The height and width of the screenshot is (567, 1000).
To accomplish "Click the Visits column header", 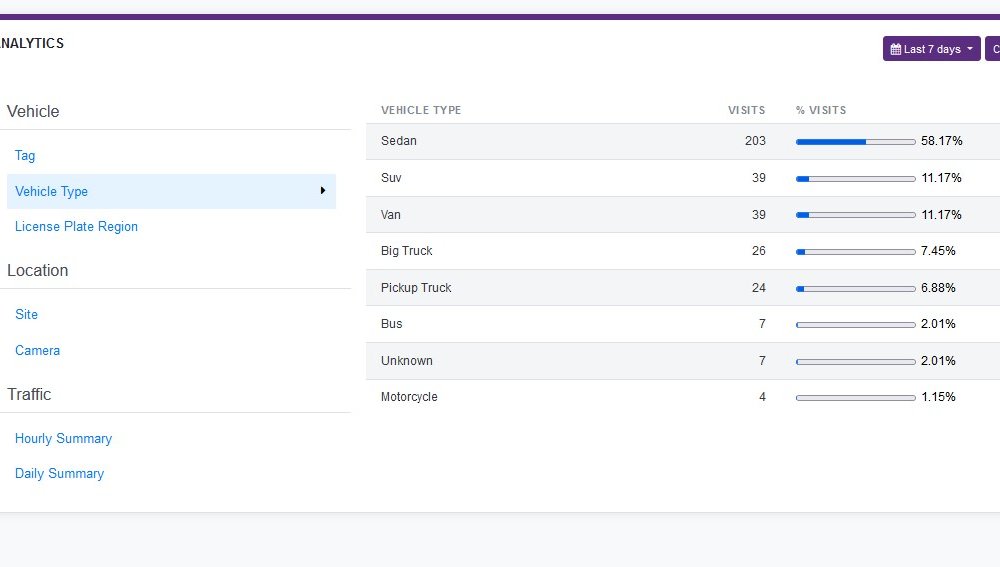I will coord(746,110).
